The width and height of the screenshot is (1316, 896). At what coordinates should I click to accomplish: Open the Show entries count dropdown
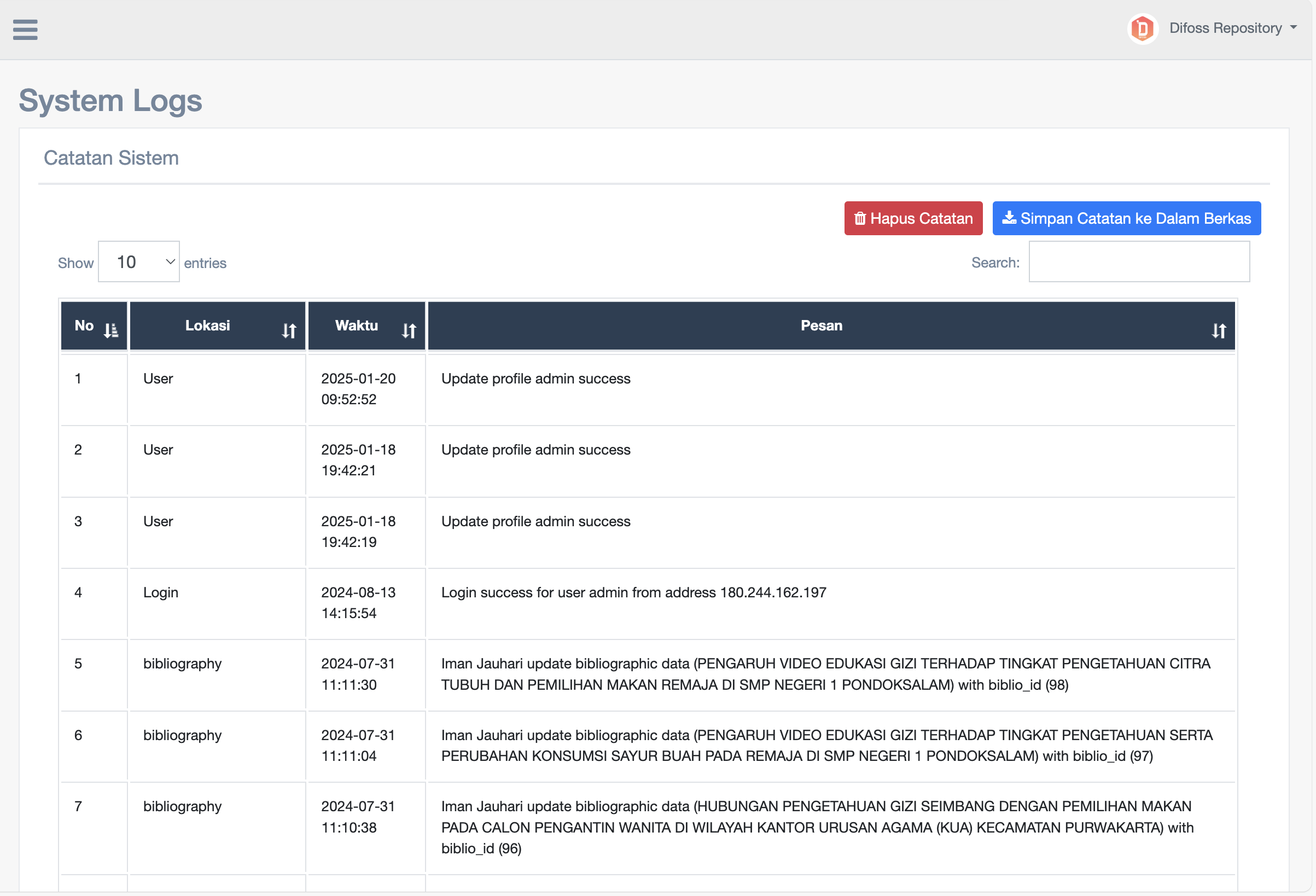(x=139, y=261)
